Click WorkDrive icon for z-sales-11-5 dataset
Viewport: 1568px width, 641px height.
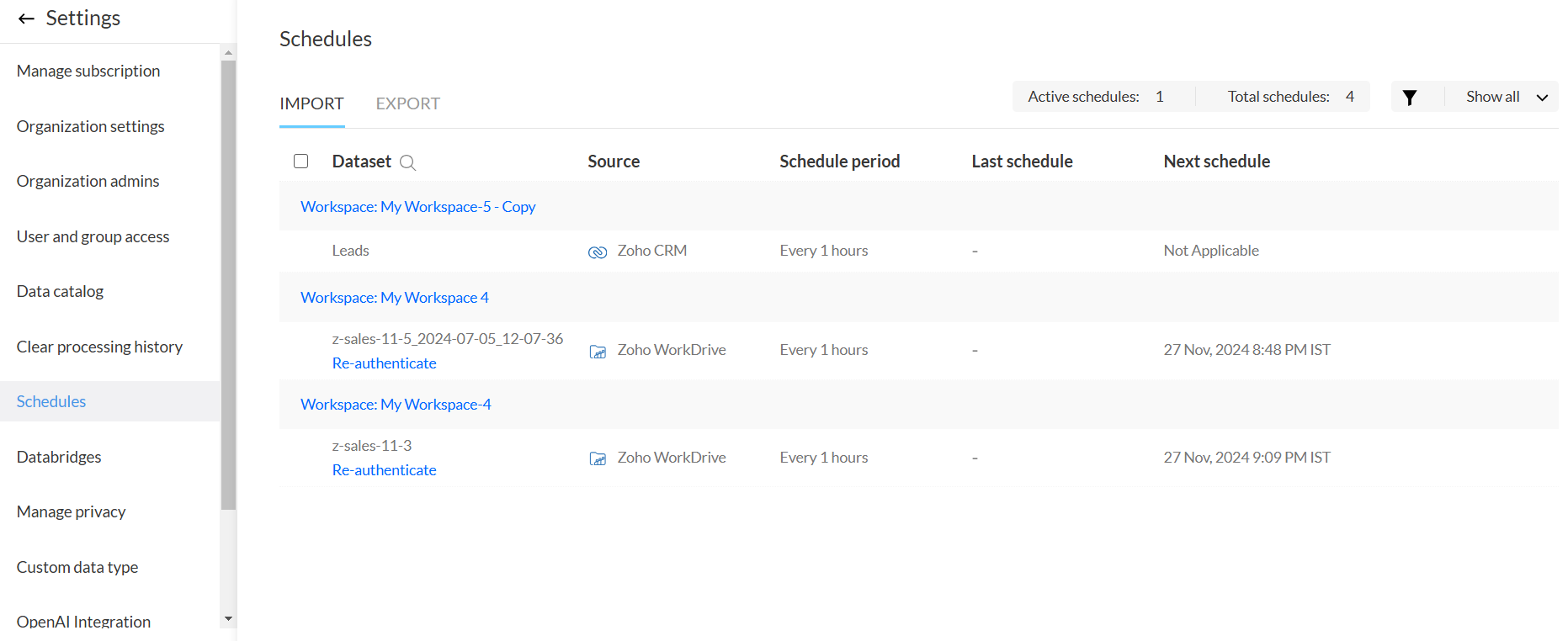pos(597,352)
